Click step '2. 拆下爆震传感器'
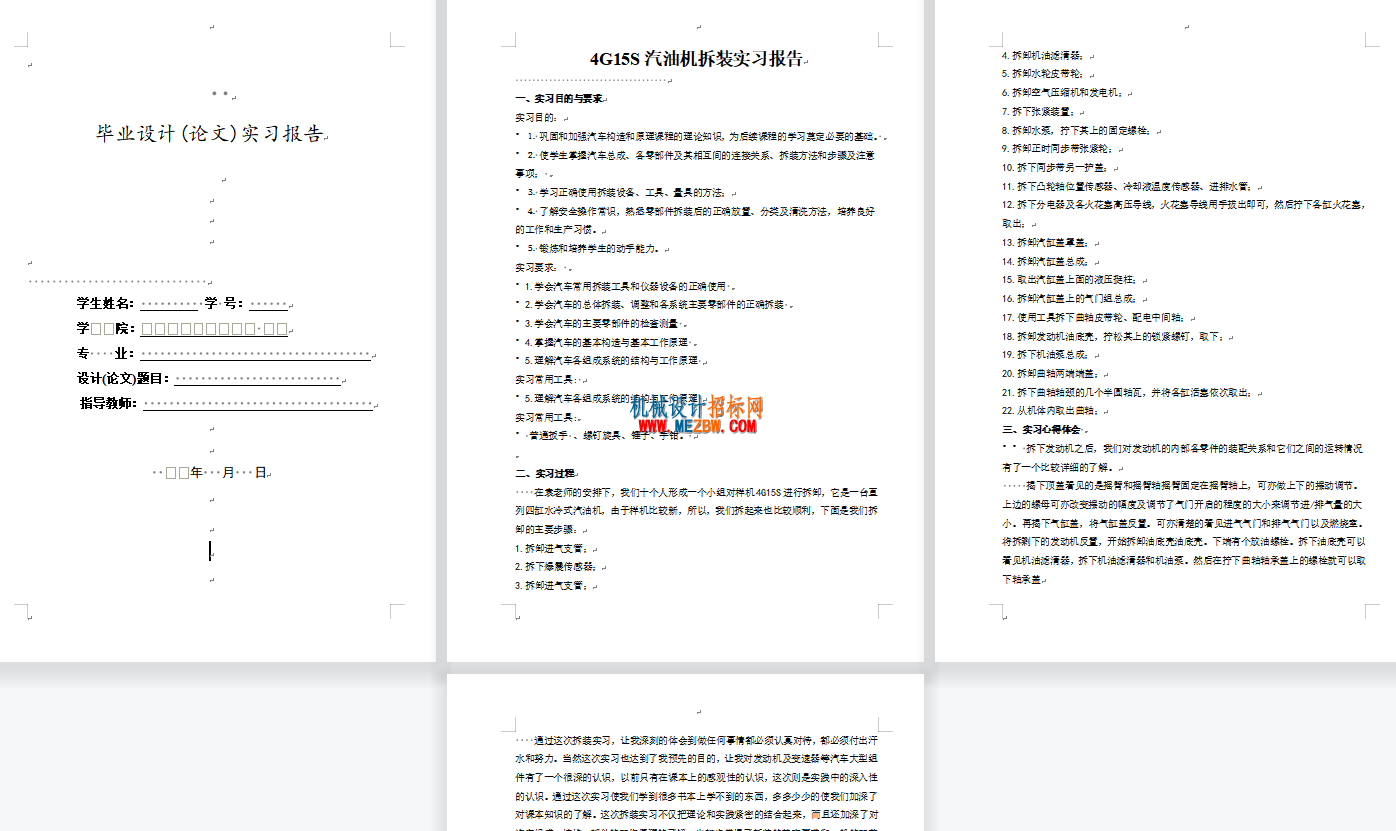Viewport: 1396px width, 831px height. click(555, 566)
